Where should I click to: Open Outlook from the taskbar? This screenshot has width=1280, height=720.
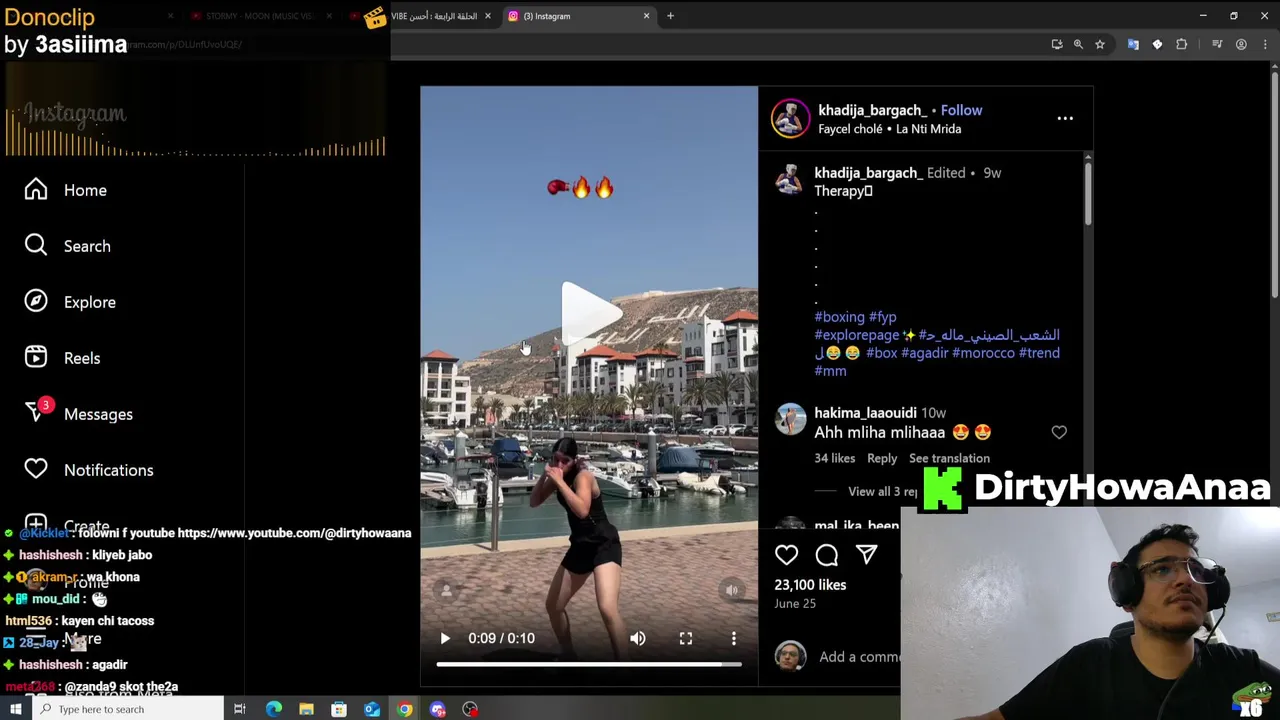tap(372, 709)
